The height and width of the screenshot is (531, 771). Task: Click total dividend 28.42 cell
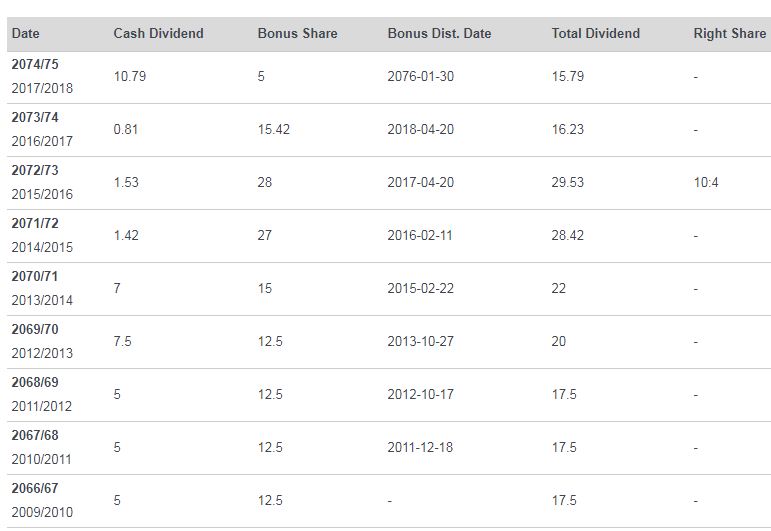point(567,236)
